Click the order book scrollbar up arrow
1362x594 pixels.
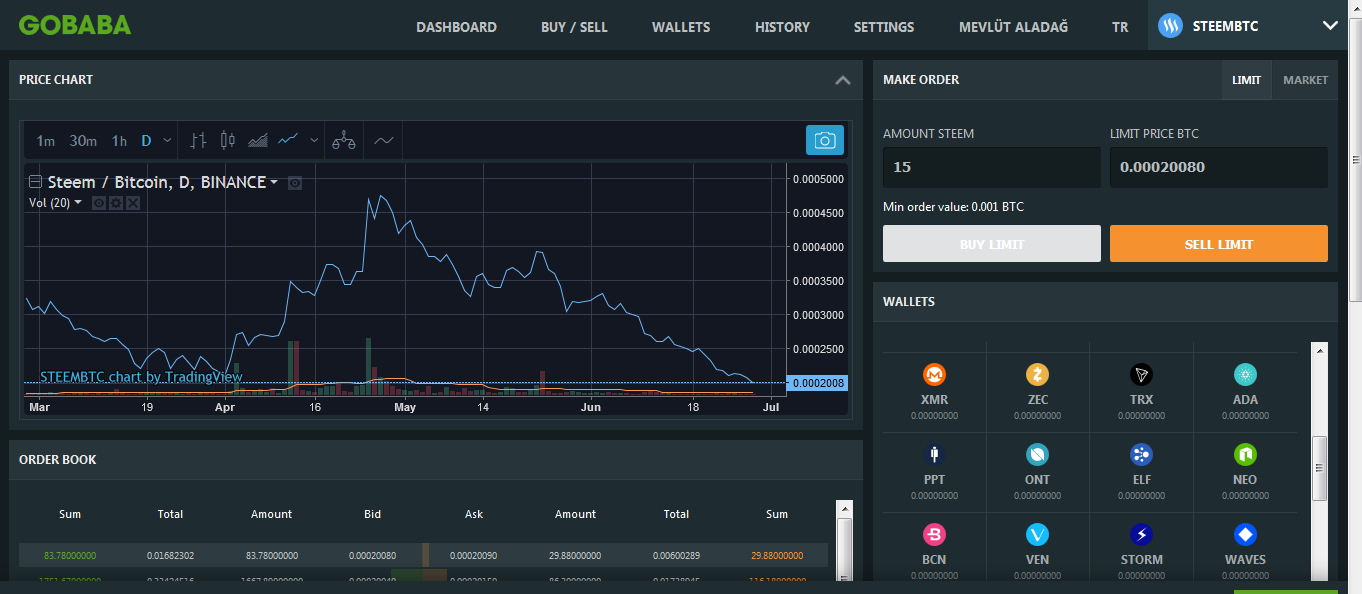[845, 509]
